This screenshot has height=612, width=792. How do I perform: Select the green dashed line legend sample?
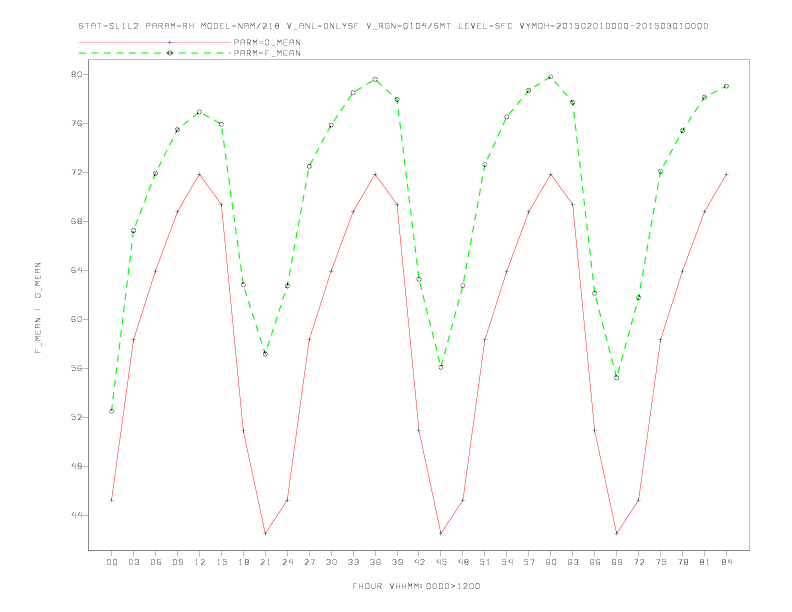[x=155, y=53]
